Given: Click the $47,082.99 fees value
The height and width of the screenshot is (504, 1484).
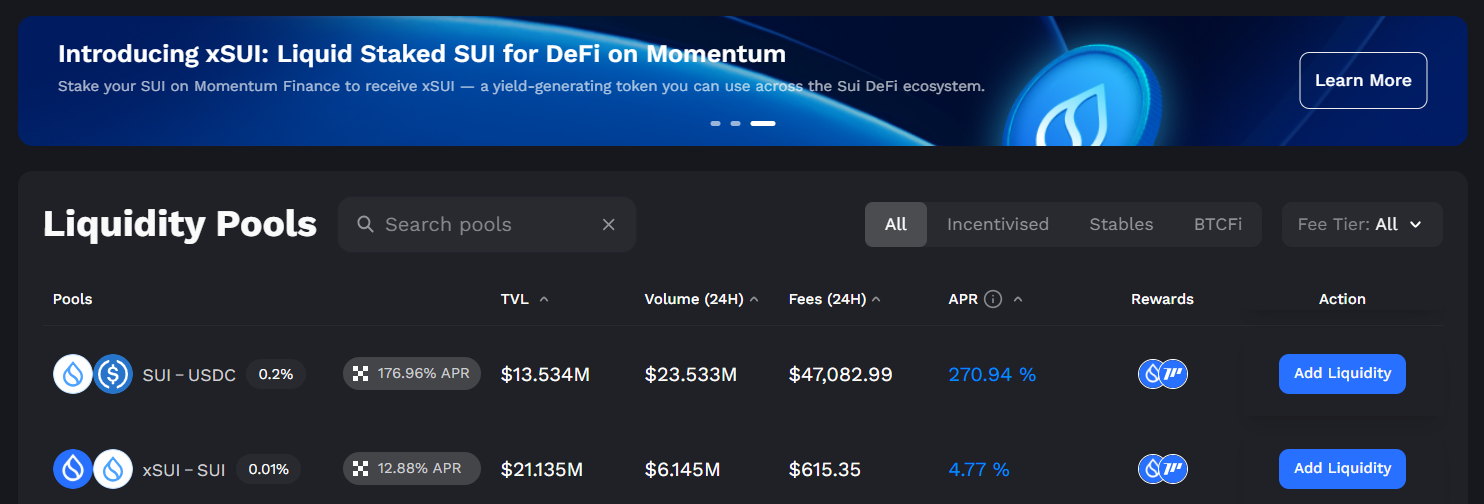Looking at the screenshot, I should [841, 375].
